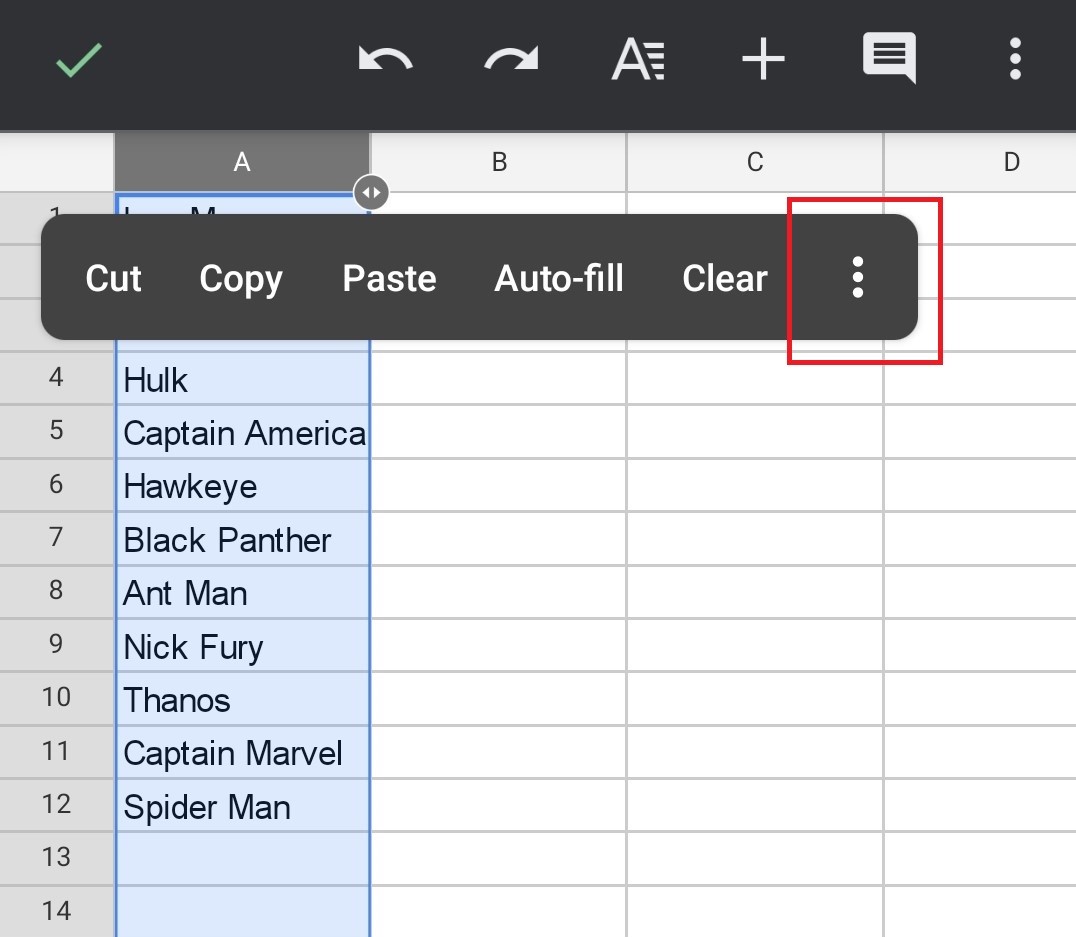Select the Captain America cell
Image resolution: width=1076 pixels, height=937 pixels.
tap(243, 432)
